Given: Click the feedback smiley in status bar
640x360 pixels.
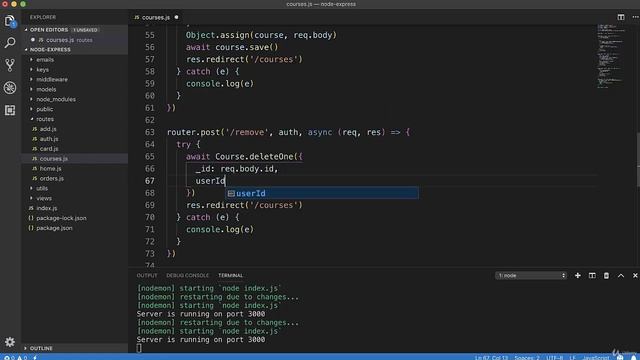Looking at the screenshot, I should [620, 357].
